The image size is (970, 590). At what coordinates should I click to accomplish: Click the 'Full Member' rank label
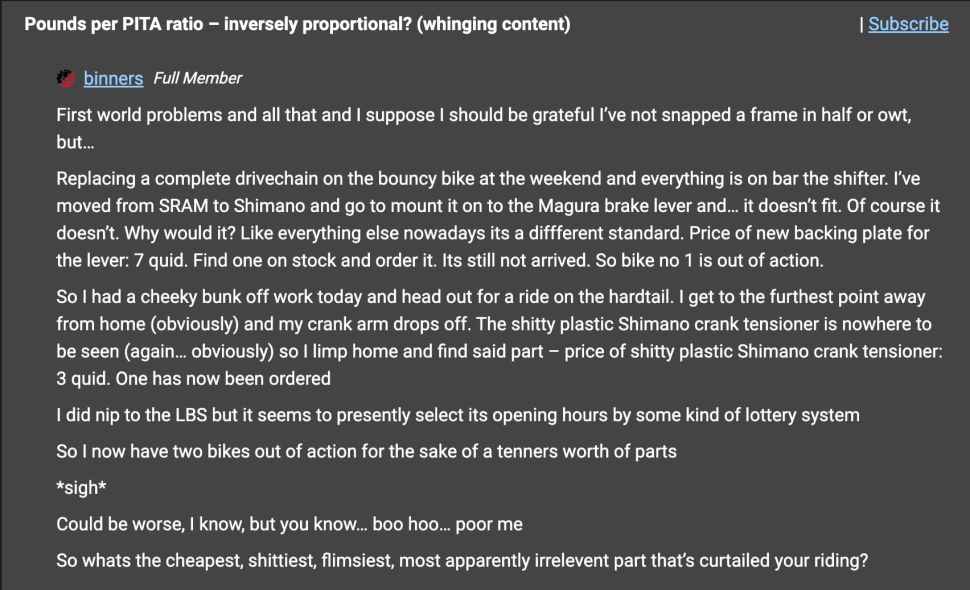tap(197, 78)
